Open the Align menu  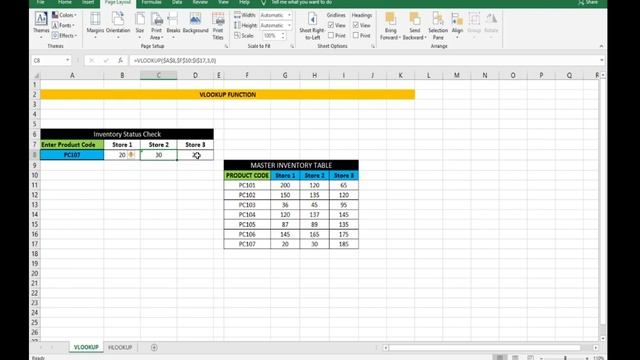[x=457, y=25]
